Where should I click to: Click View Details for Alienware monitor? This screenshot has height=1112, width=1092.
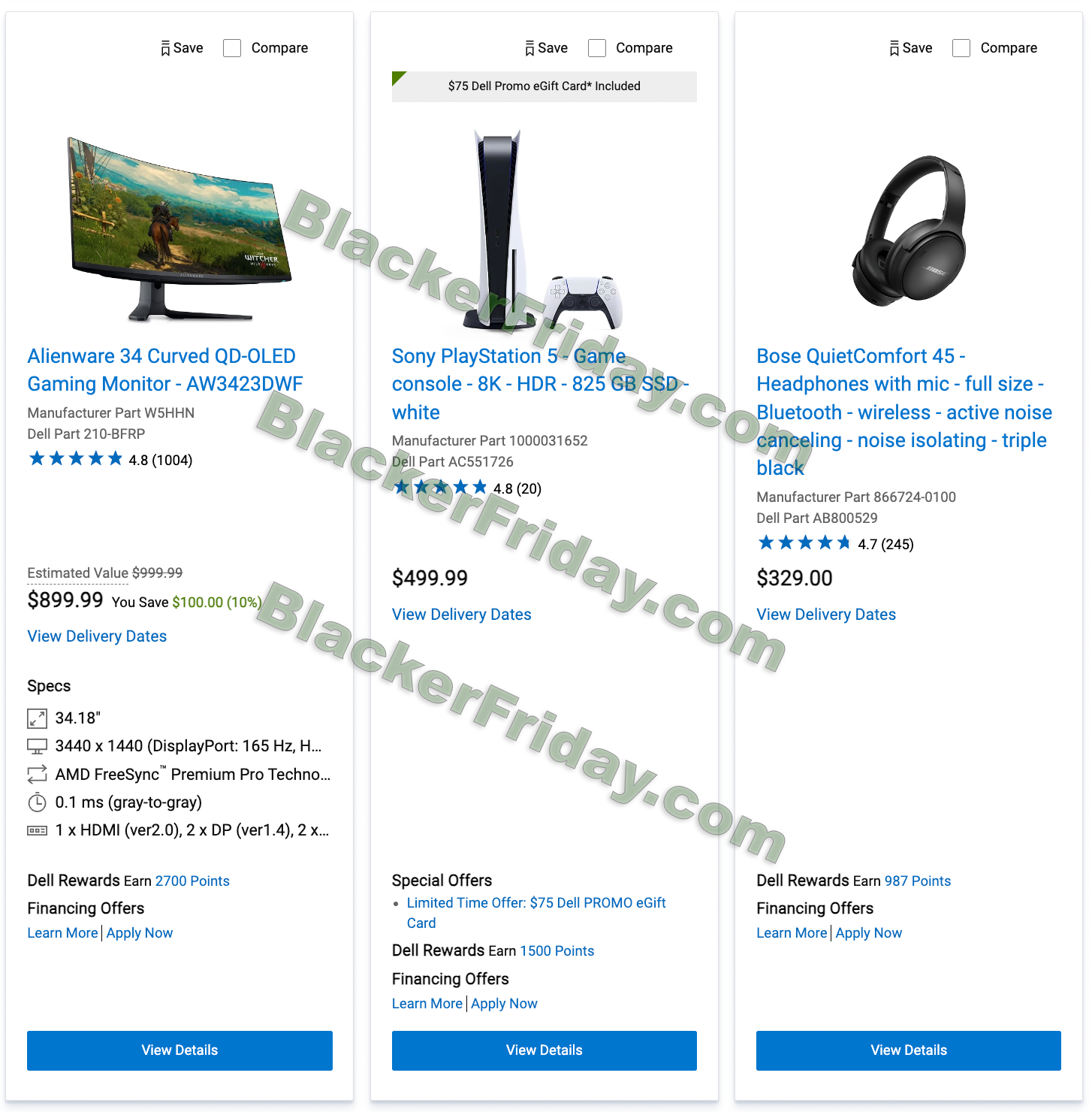tap(179, 1050)
